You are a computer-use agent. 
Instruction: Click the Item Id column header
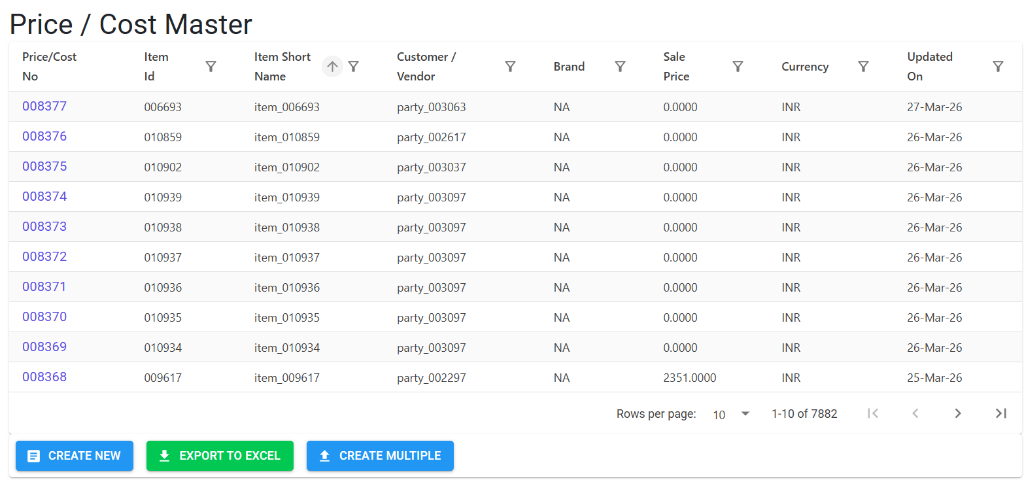coord(156,67)
